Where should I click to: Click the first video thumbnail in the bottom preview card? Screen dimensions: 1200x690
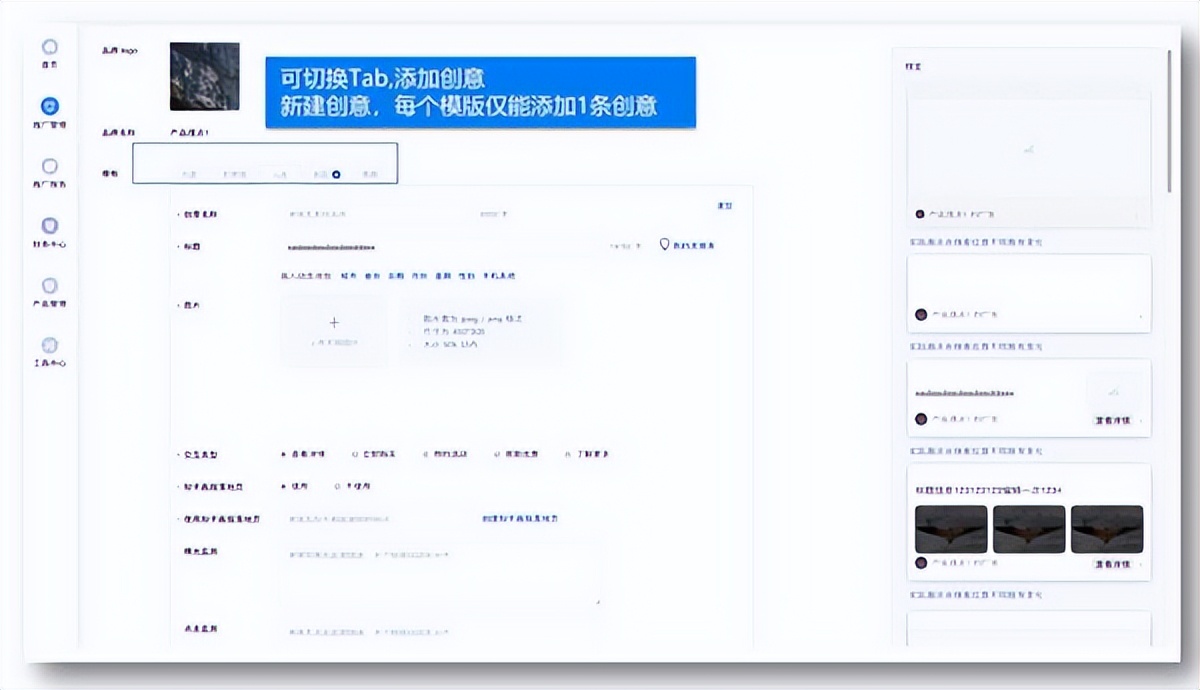coord(950,530)
